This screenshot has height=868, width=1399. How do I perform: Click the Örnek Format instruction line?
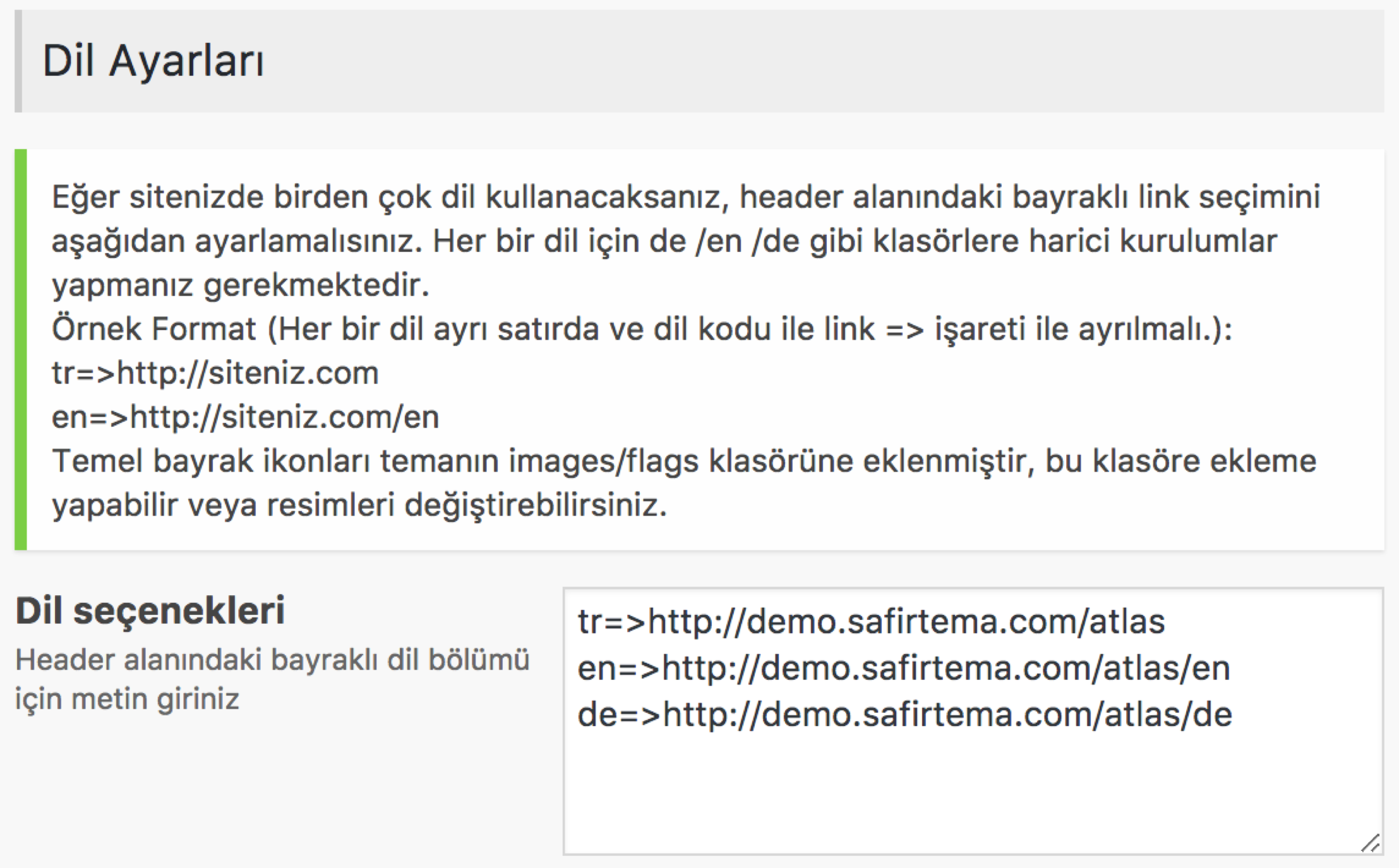coord(642,330)
